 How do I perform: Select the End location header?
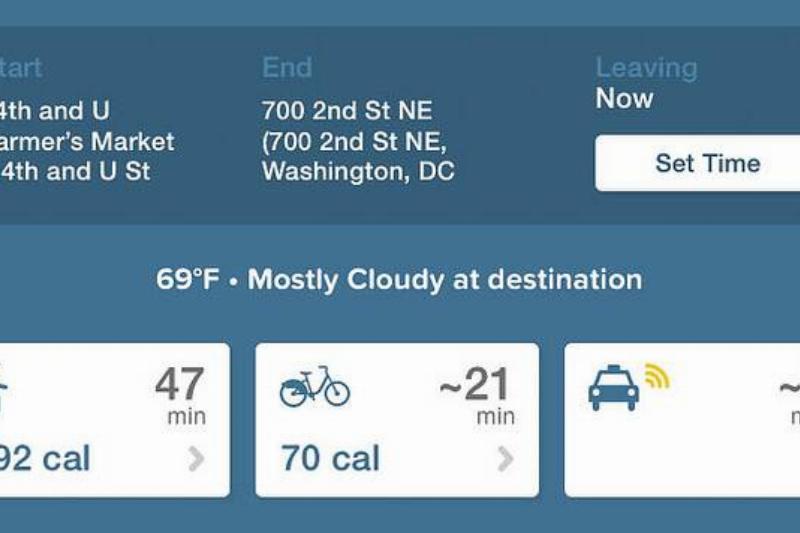click(x=287, y=68)
